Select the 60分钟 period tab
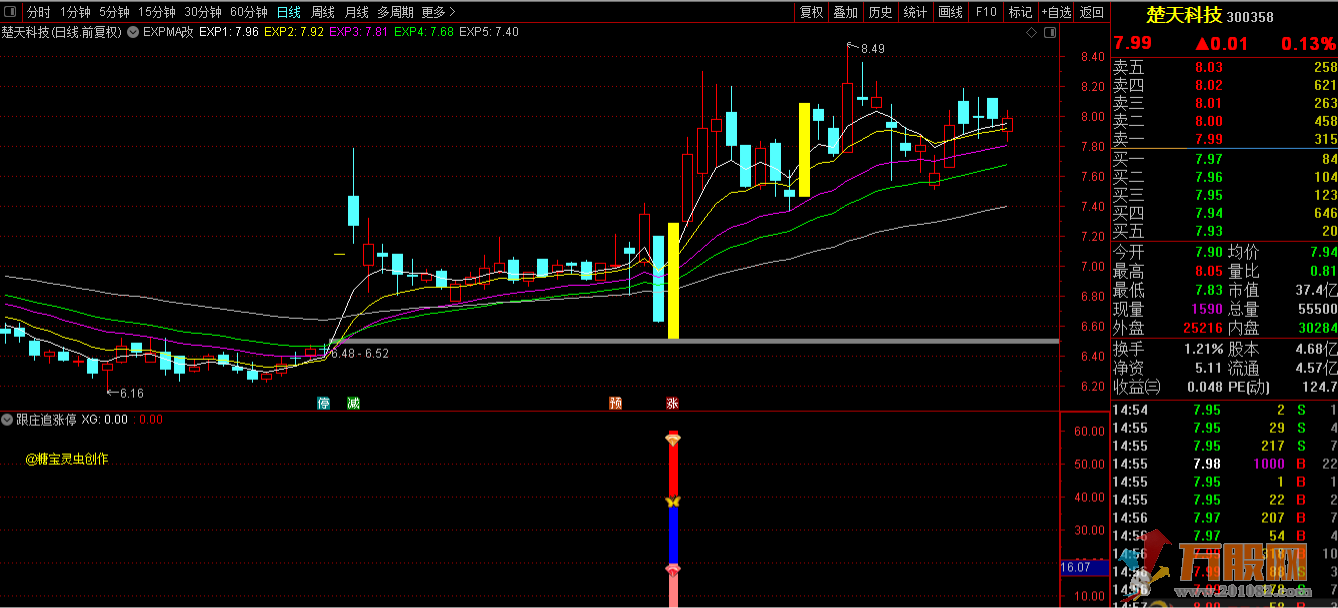1338x608 pixels. pos(248,12)
